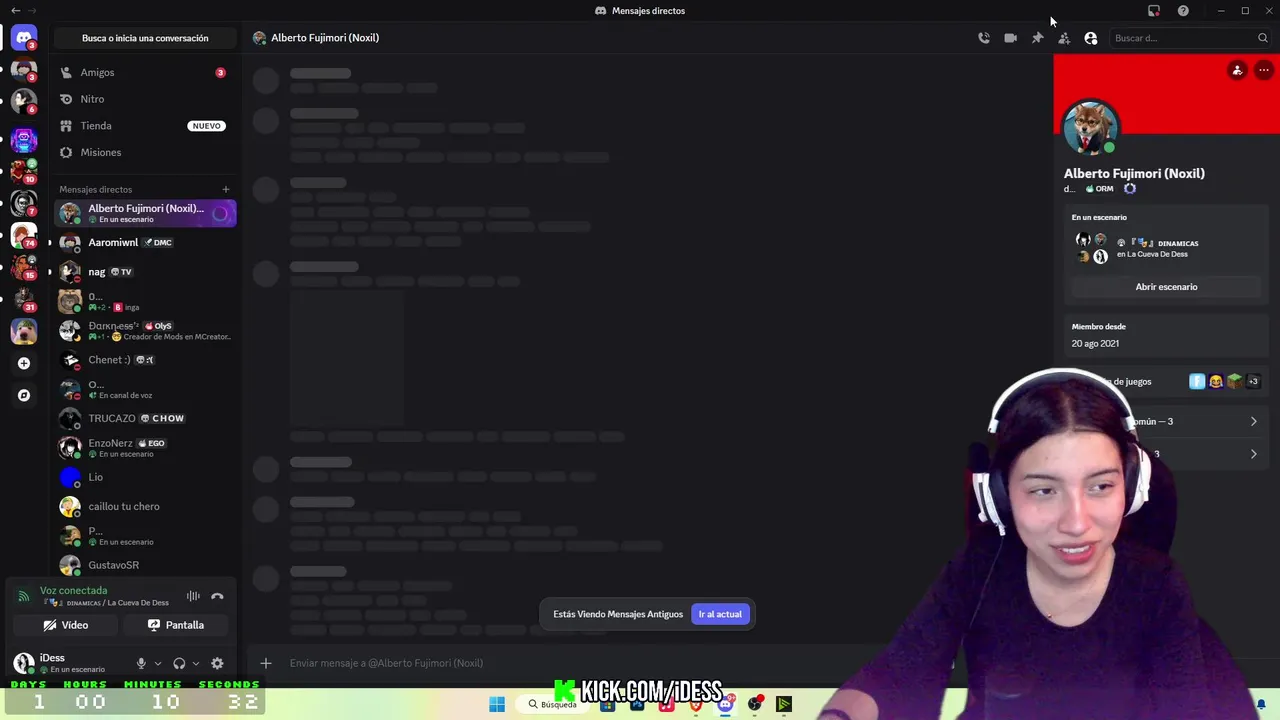Start a video call from the header
Viewport: 1280px width, 720px height.
(x=1010, y=38)
